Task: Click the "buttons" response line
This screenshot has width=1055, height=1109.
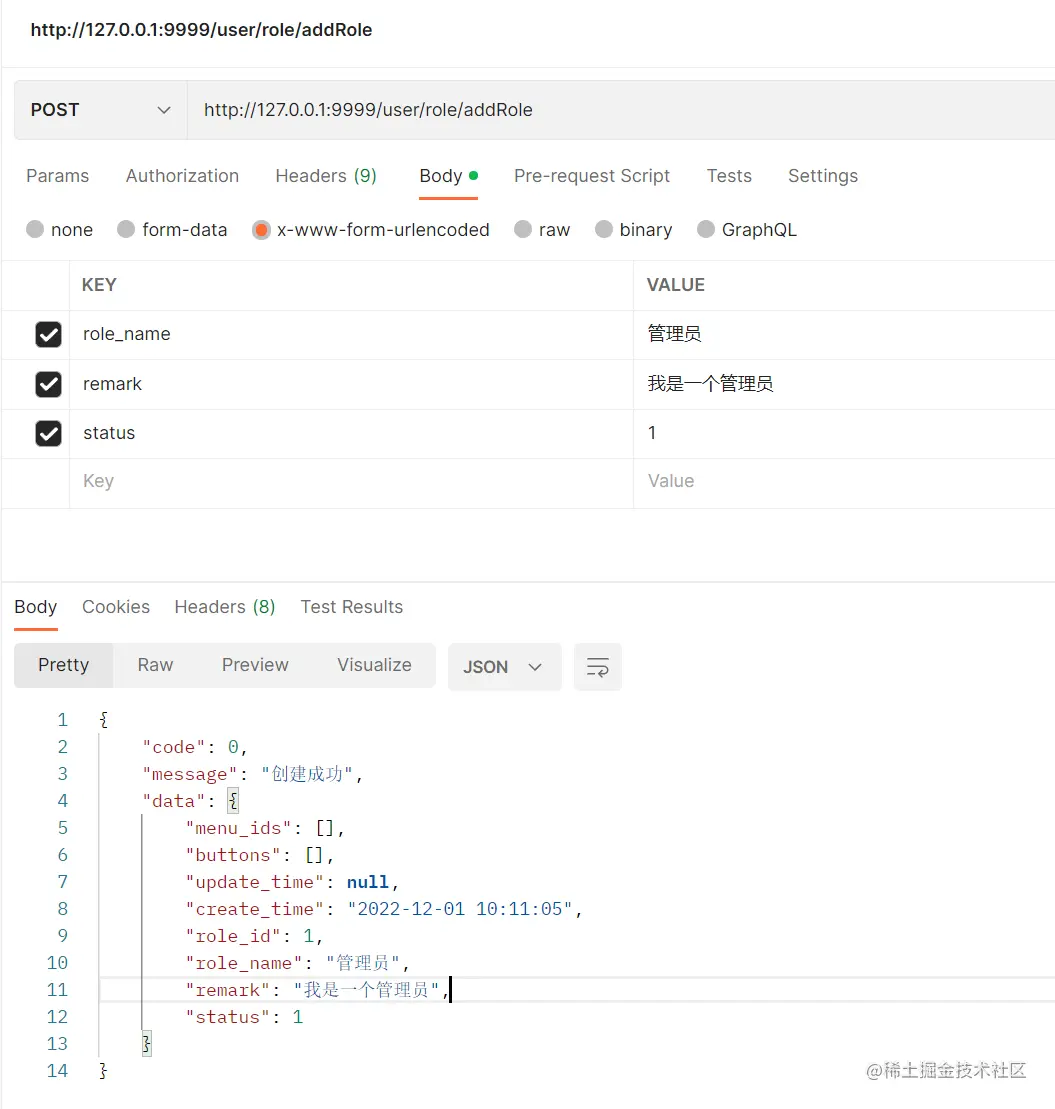Action: click(259, 854)
